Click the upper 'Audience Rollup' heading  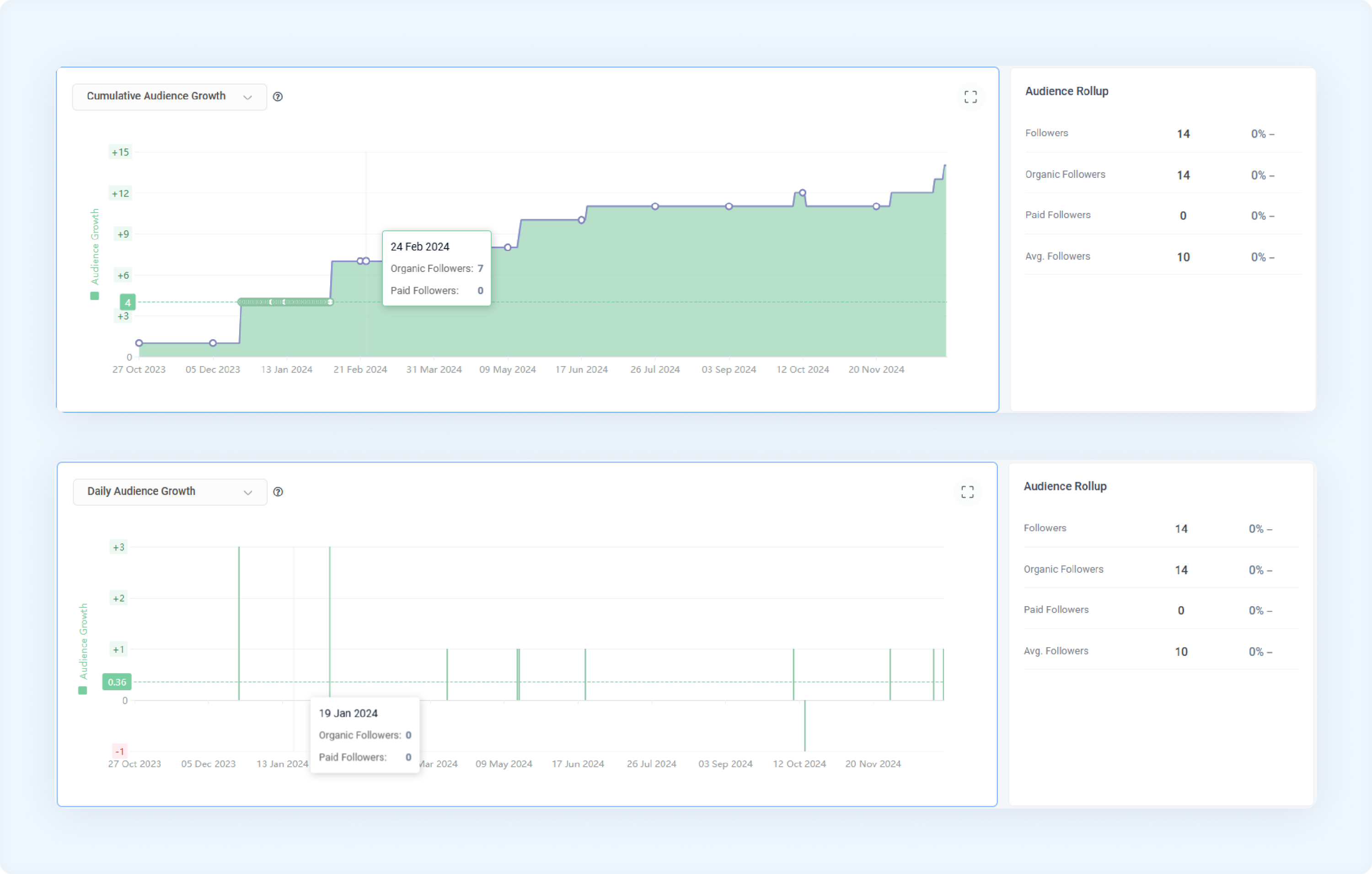point(1067,91)
